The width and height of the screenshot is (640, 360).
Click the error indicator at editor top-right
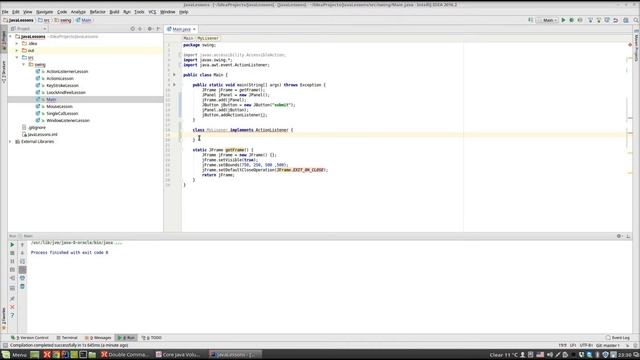[630, 44]
